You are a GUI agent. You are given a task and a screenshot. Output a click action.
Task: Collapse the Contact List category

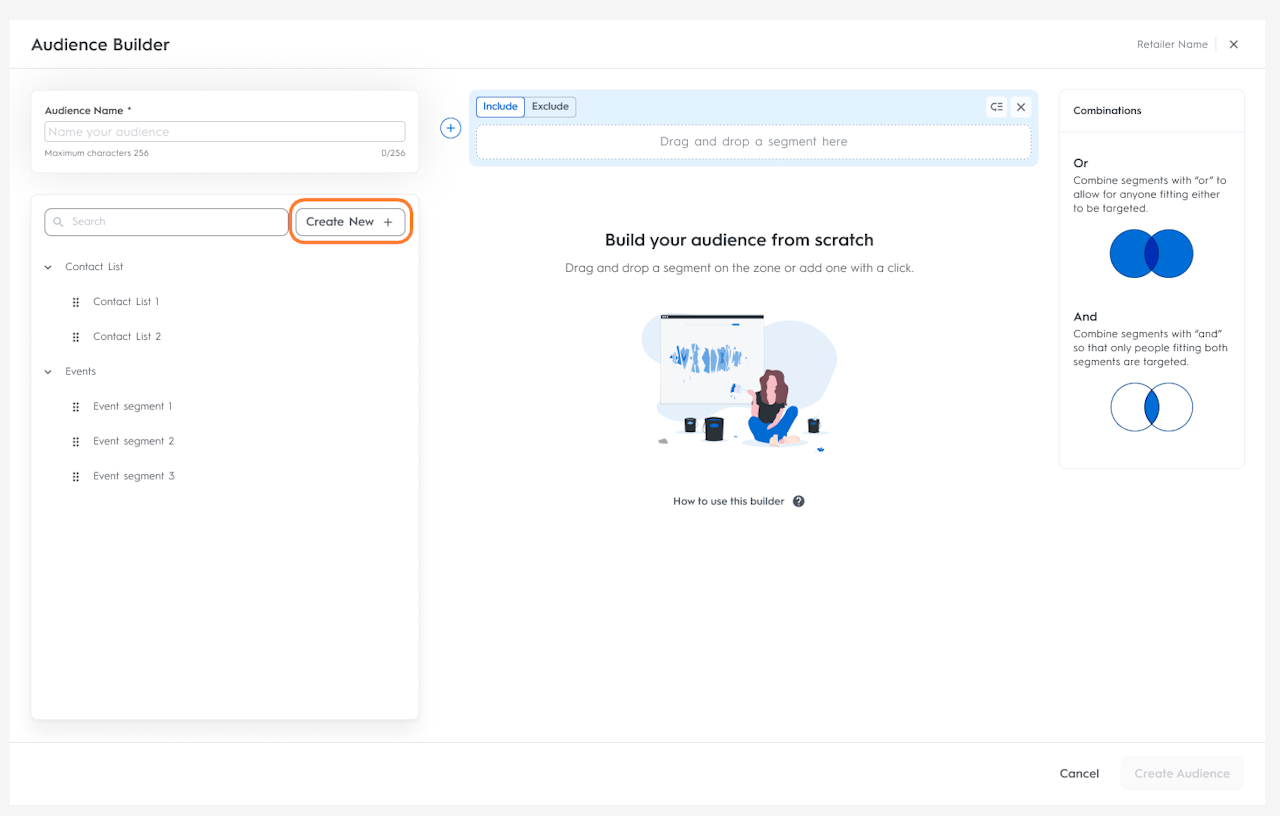[48, 267]
